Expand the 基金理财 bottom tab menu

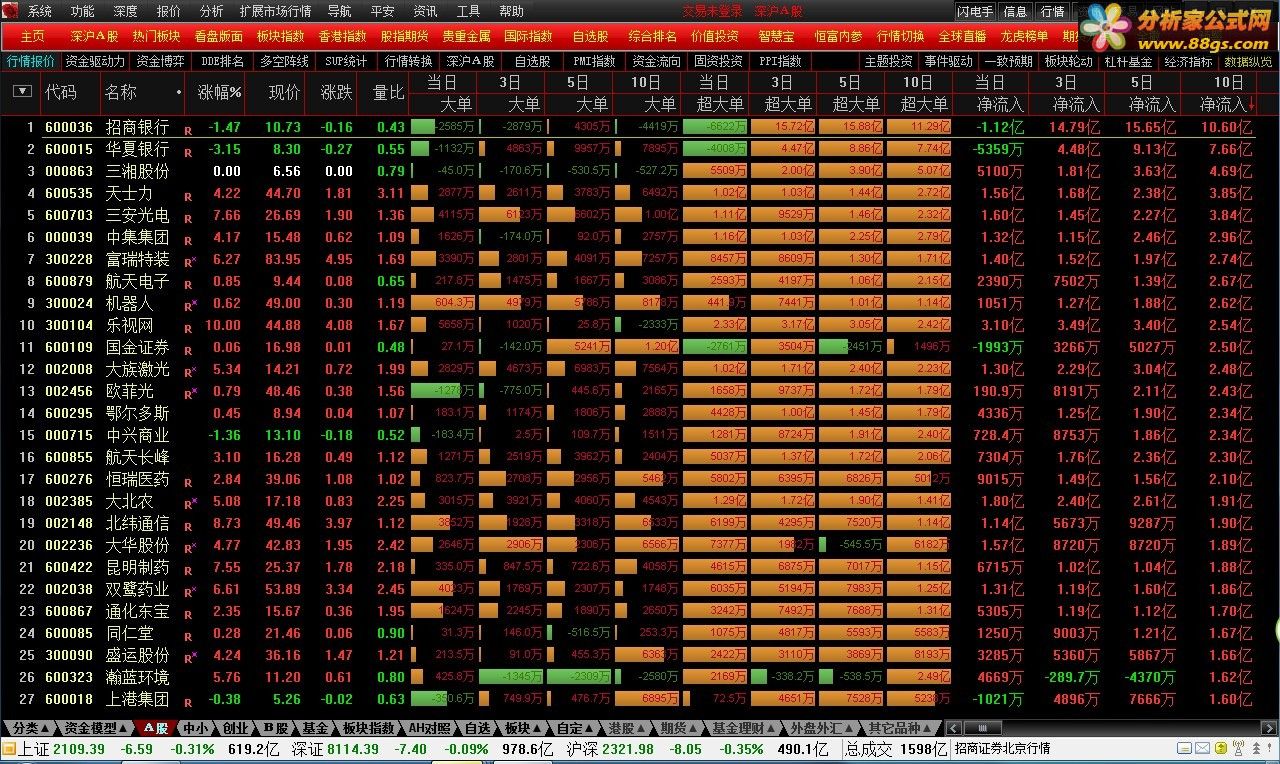click(743, 728)
